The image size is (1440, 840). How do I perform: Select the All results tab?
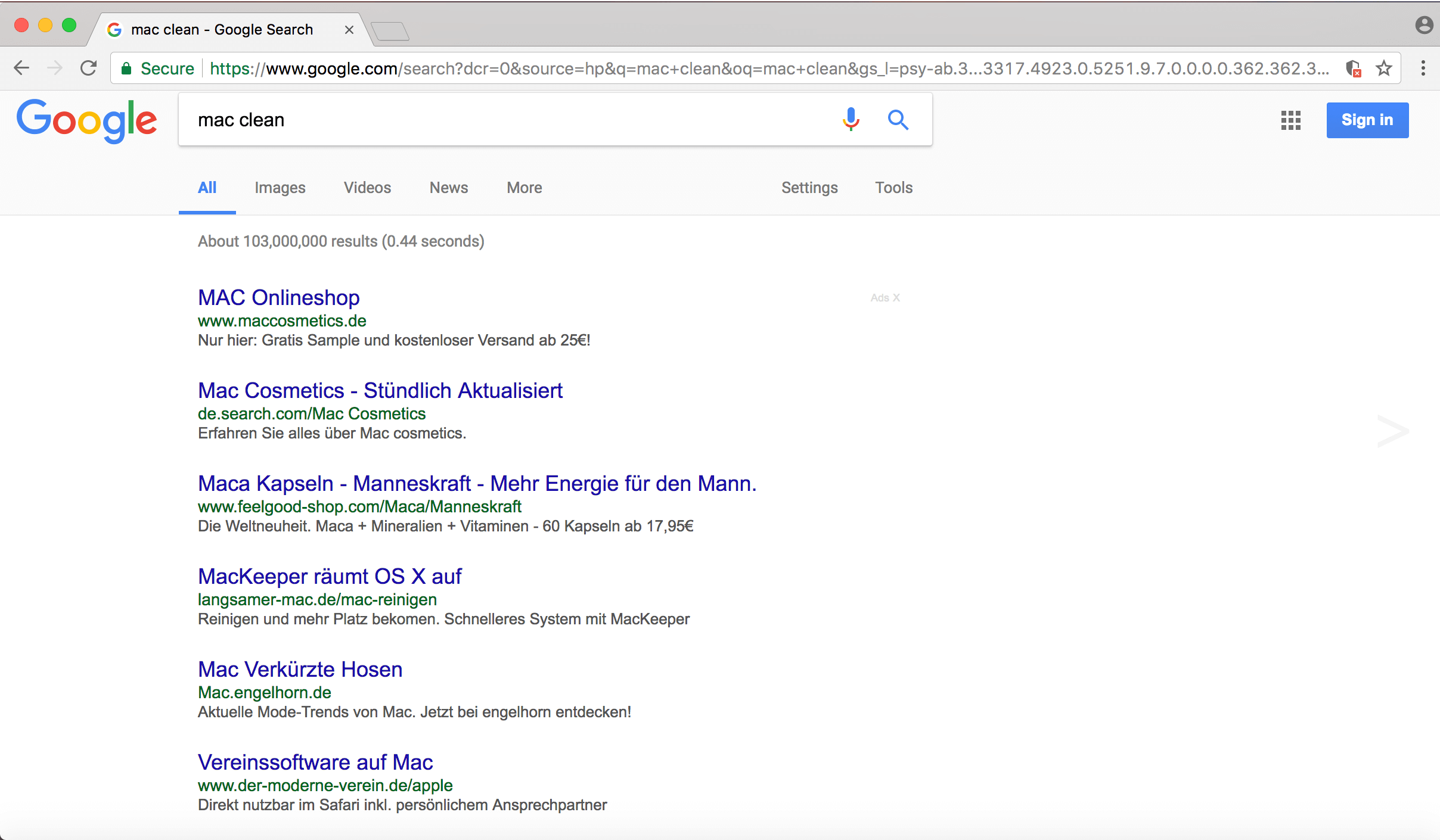207,188
